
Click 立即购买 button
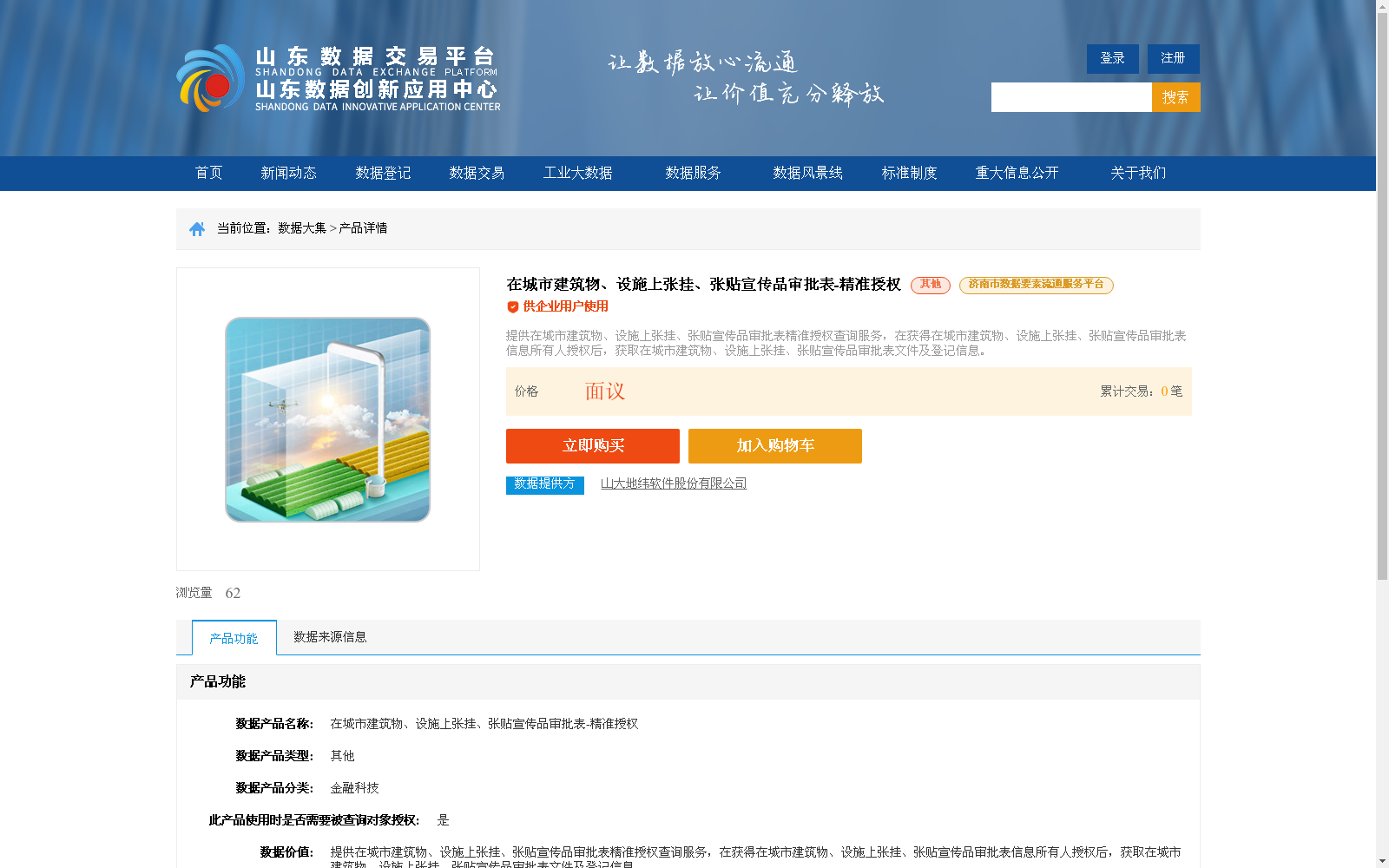[593, 446]
